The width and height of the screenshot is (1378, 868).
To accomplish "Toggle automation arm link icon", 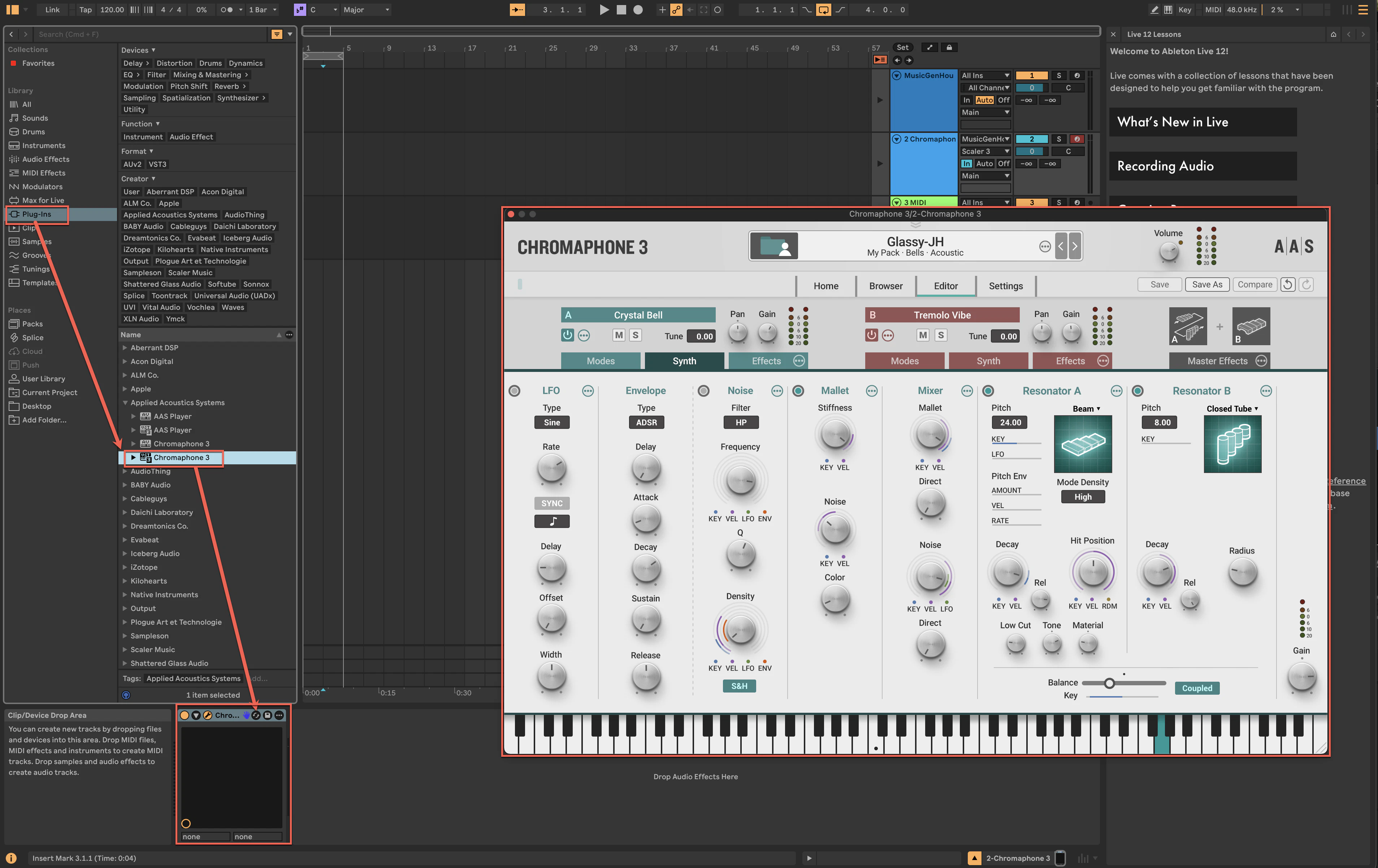I will click(676, 10).
